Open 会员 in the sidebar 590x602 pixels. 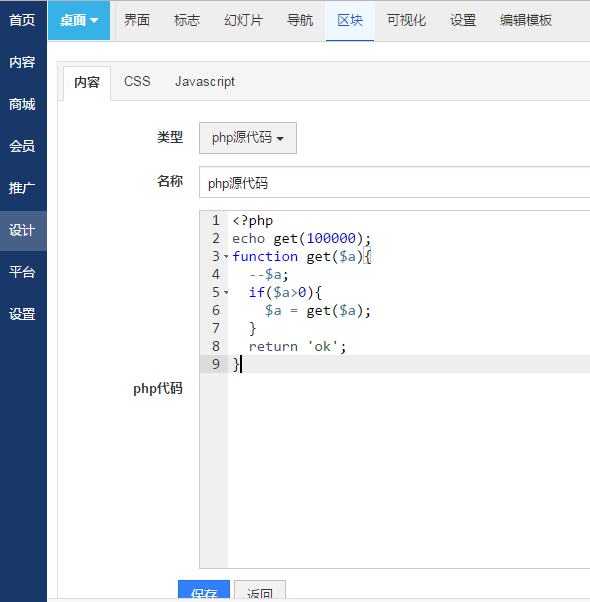[x=23, y=146]
